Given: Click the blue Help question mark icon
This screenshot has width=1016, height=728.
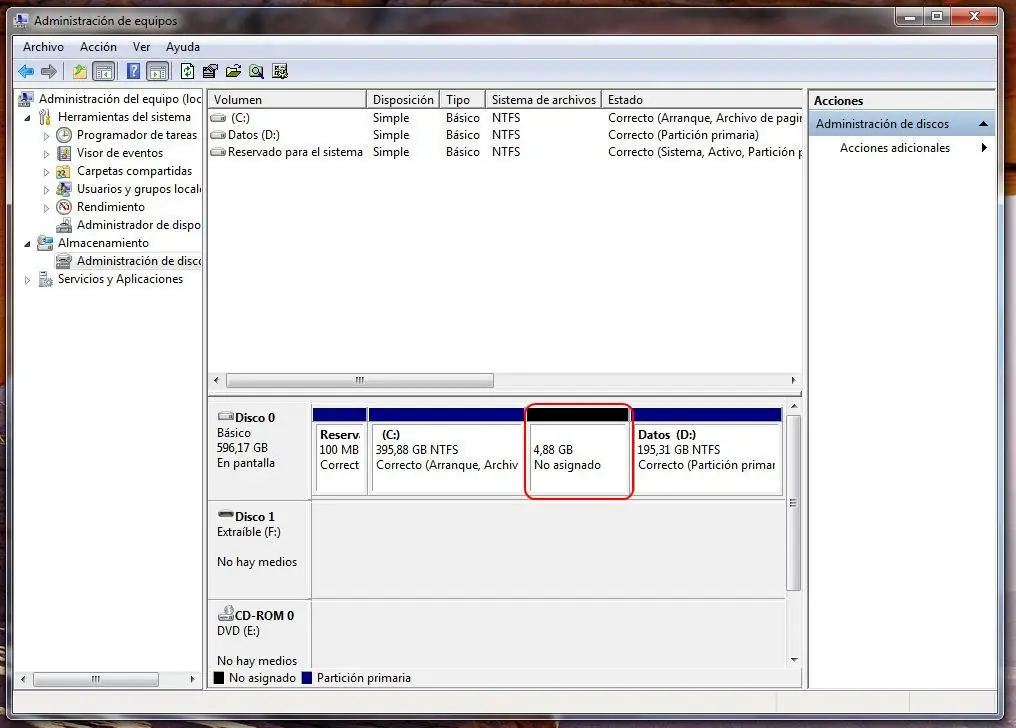Looking at the screenshot, I should click(x=133, y=71).
